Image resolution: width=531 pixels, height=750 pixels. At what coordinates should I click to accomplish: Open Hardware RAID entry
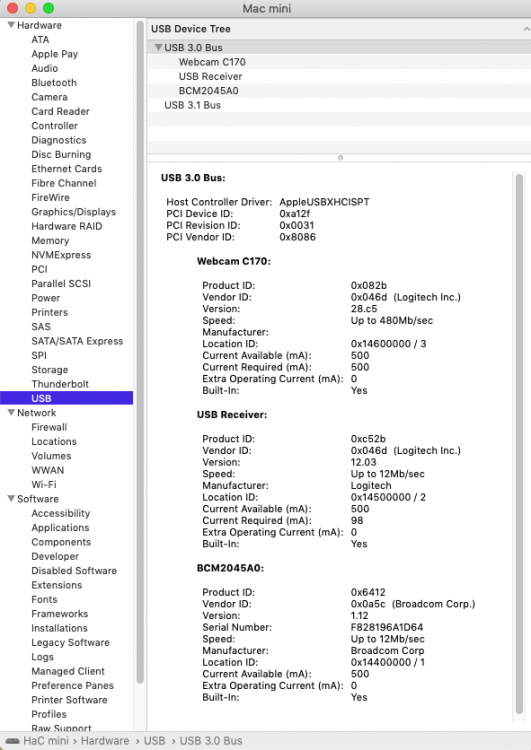click(x=66, y=226)
